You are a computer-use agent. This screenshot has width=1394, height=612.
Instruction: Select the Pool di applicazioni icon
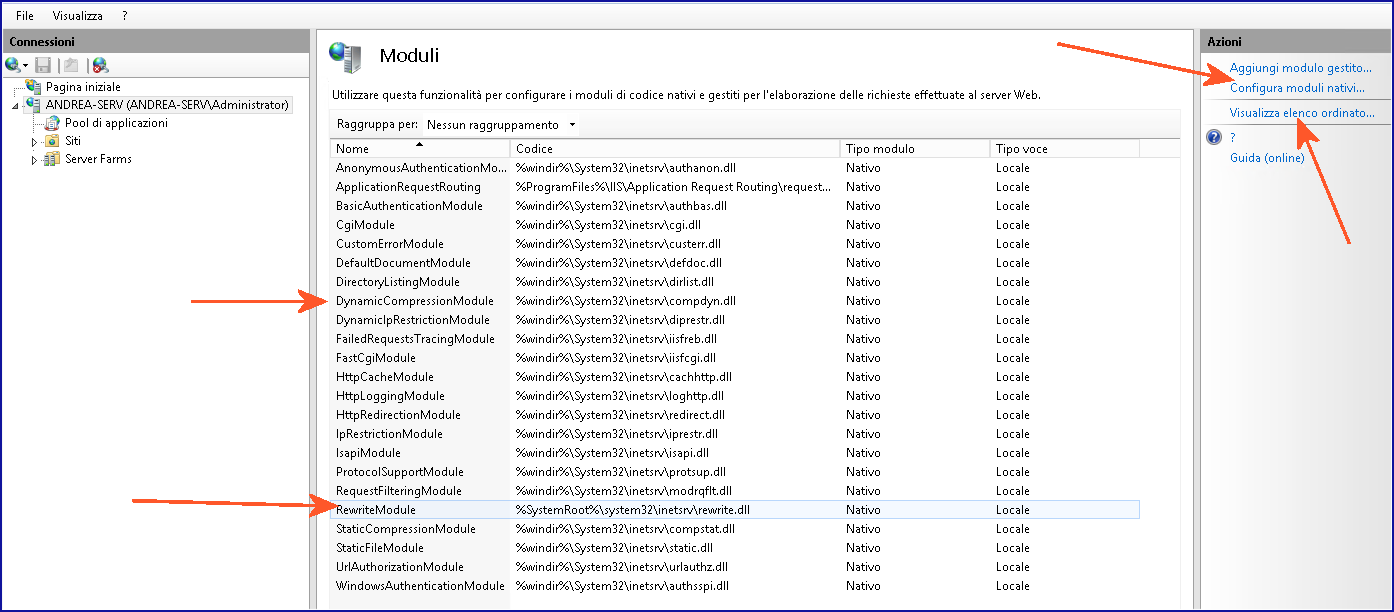click(52, 123)
